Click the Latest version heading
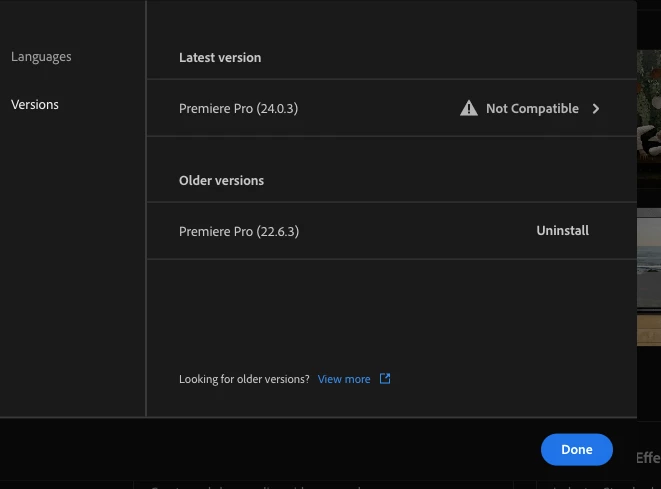 pyautogui.click(x=220, y=58)
